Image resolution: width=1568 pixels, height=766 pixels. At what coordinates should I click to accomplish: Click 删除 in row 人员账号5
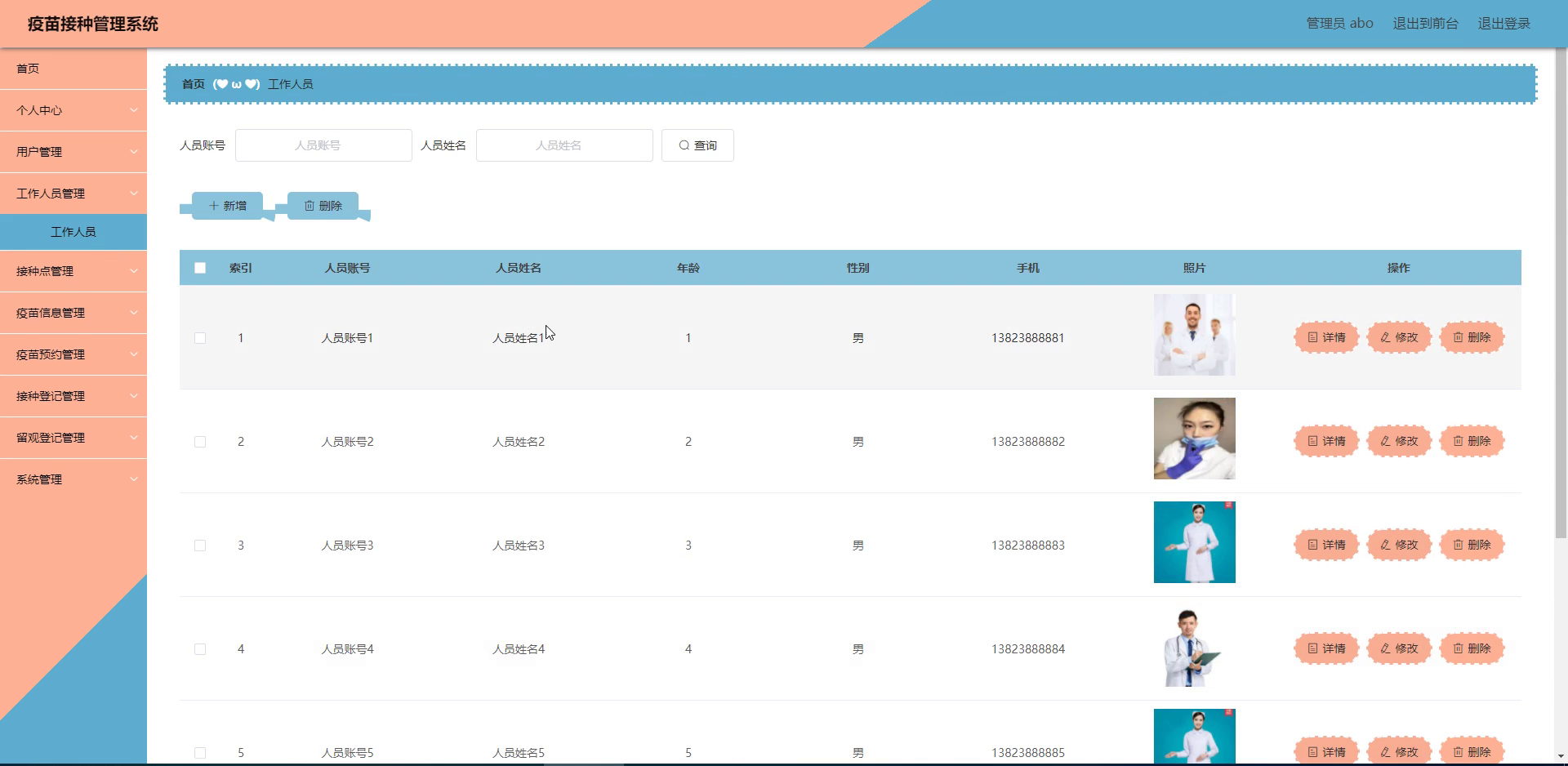(1472, 751)
